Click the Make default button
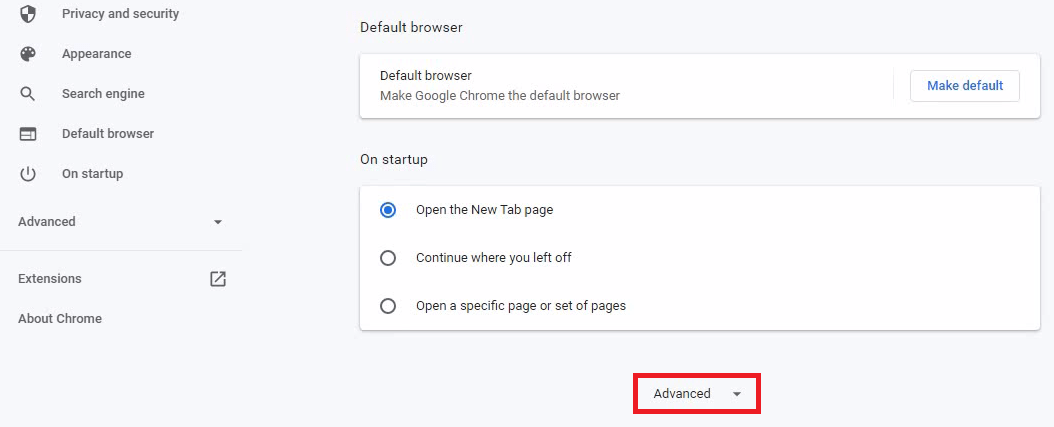Image resolution: width=1054 pixels, height=427 pixels. (965, 86)
